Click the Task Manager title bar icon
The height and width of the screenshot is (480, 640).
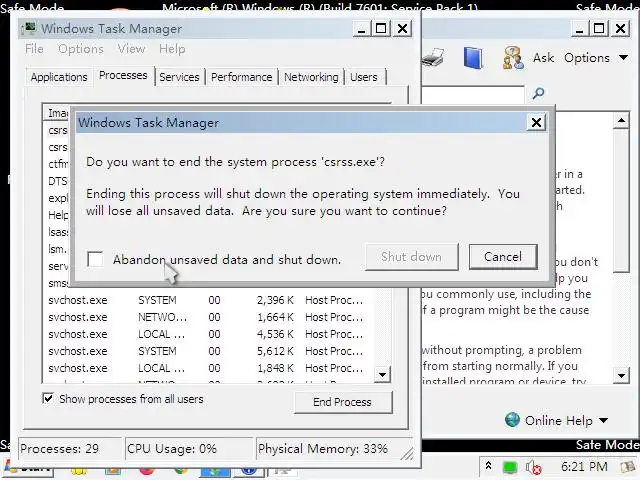tap(29, 29)
